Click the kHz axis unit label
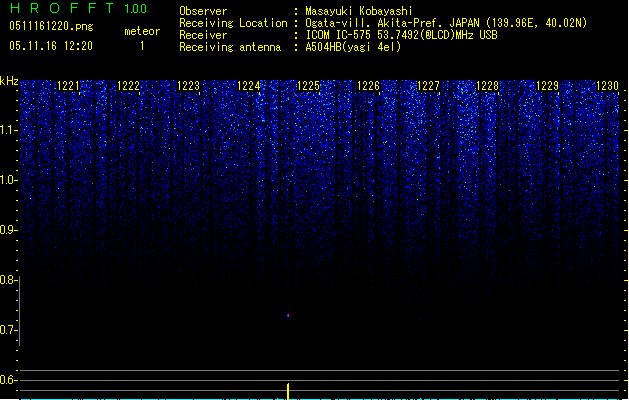This screenshot has height=400, width=629. coord(9,81)
